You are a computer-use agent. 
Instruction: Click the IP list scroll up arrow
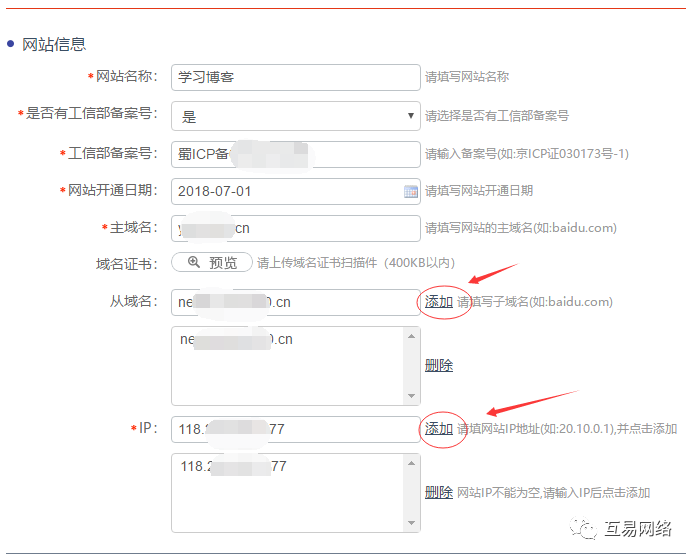412,463
